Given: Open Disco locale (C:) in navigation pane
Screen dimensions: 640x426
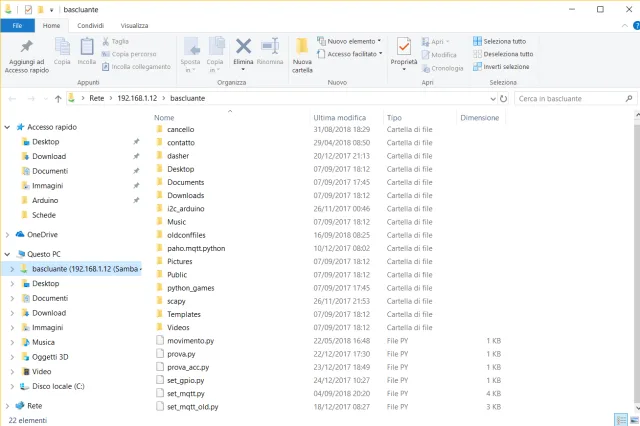Looking at the screenshot, I should pos(58,385).
